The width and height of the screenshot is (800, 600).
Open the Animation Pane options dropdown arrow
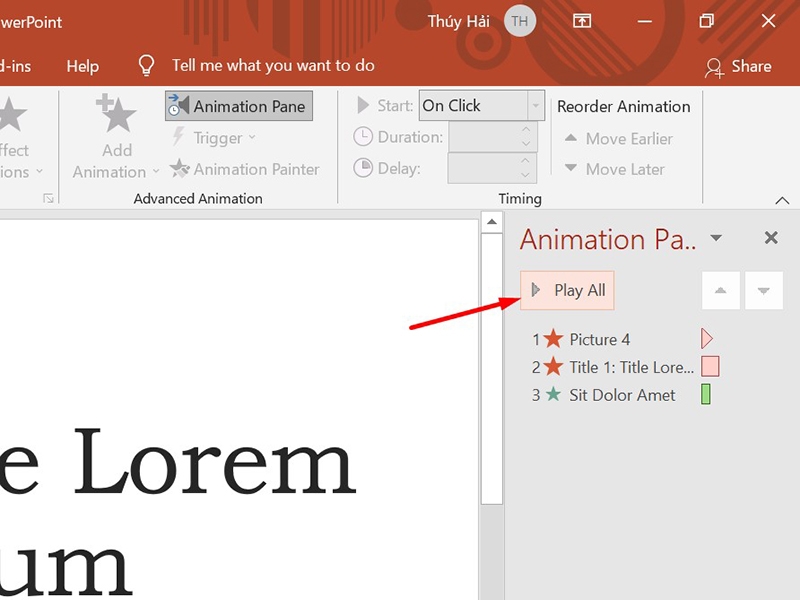click(716, 238)
